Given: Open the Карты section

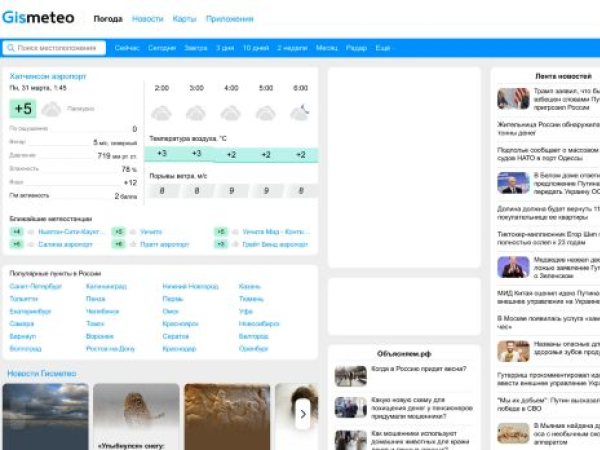Looking at the screenshot, I should [x=184, y=19].
